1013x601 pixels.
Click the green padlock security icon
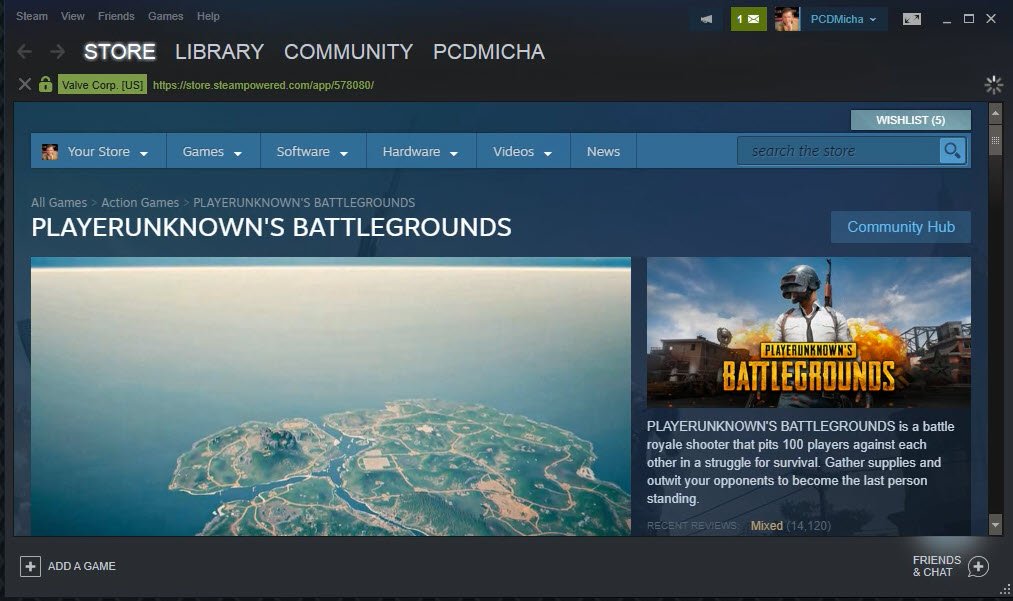(x=45, y=84)
